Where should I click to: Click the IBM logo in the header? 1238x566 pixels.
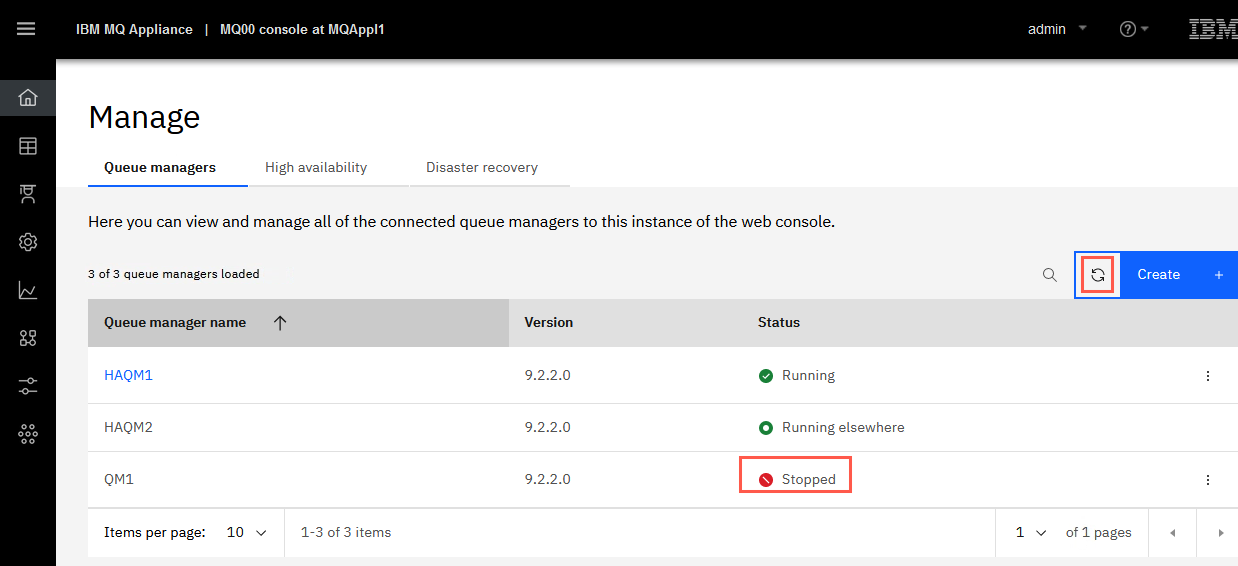[1213, 29]
